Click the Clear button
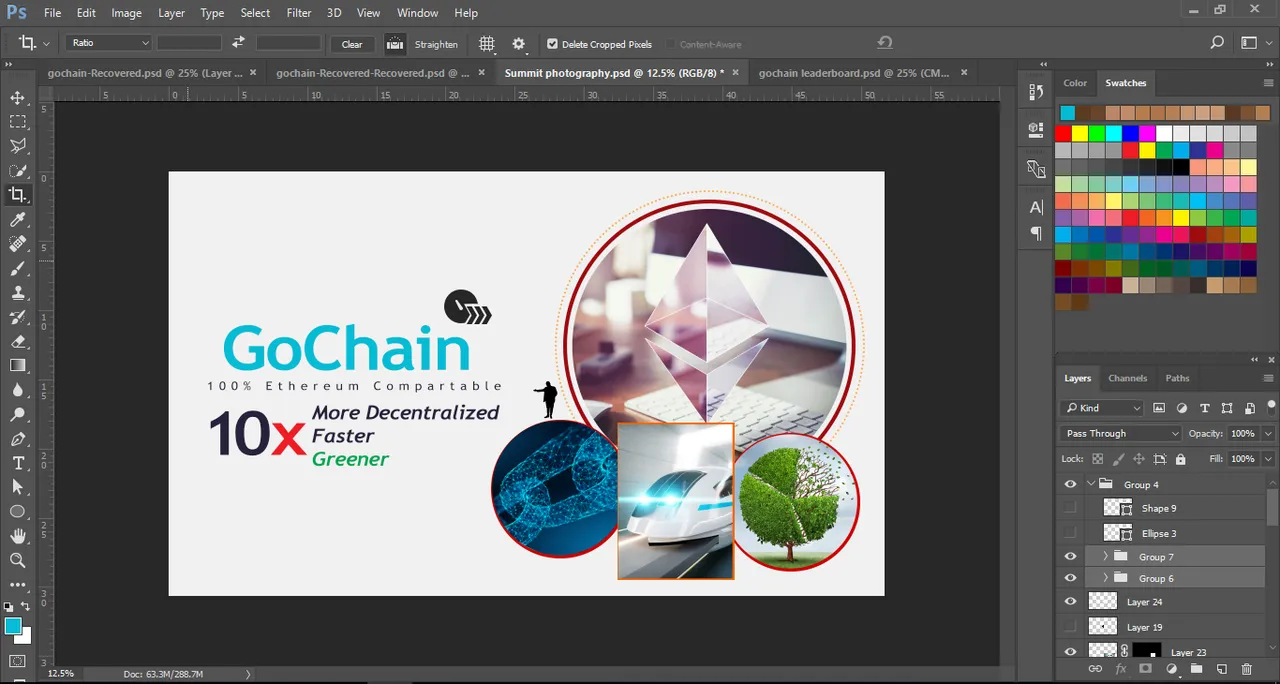 [352, 44]
